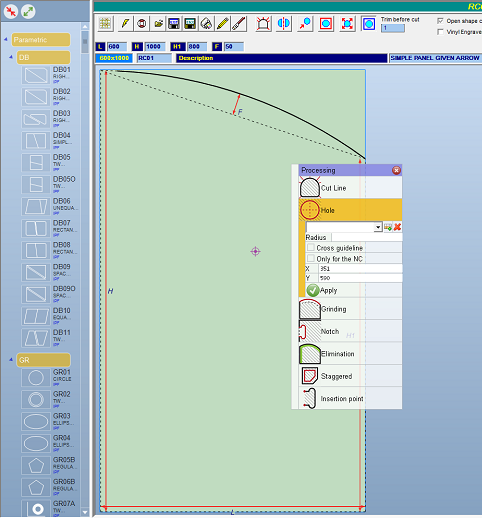Click the grid icon in toolbar
The height and width of the screenshot is (518, 482).
105,24
